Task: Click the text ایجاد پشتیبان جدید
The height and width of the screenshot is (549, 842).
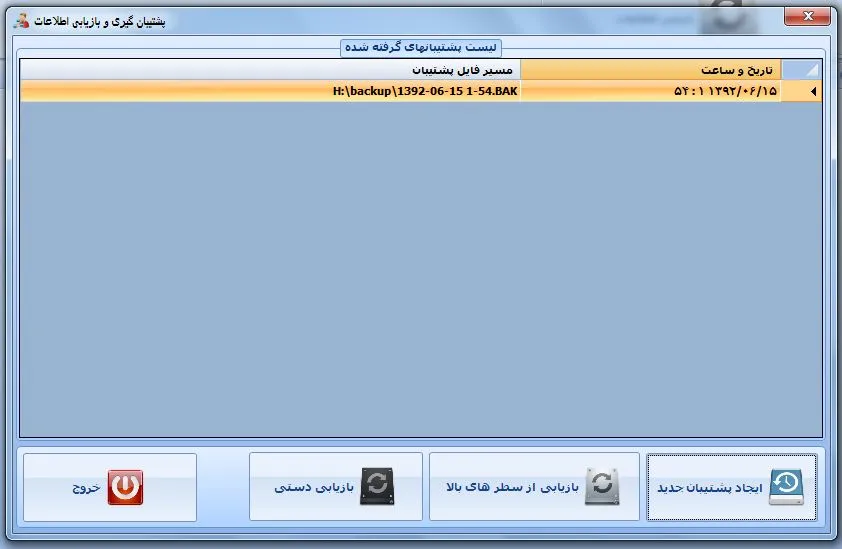Action: pyautogui.click(x=710, y=488)
